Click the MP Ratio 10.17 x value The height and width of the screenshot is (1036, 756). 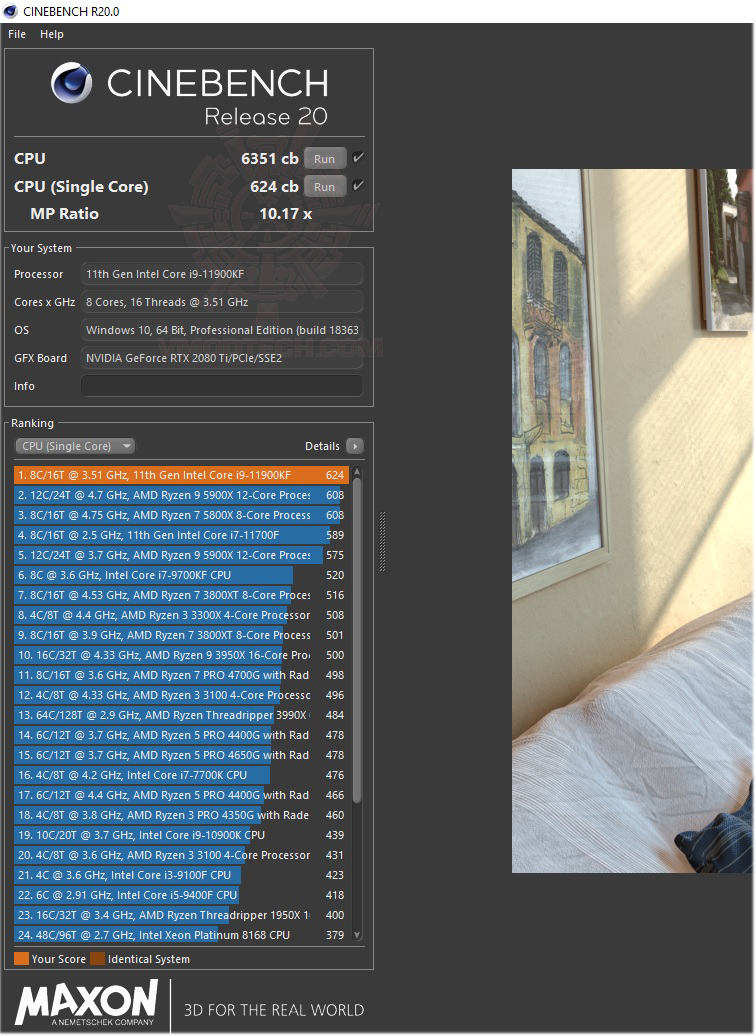(x=285, y=214)
